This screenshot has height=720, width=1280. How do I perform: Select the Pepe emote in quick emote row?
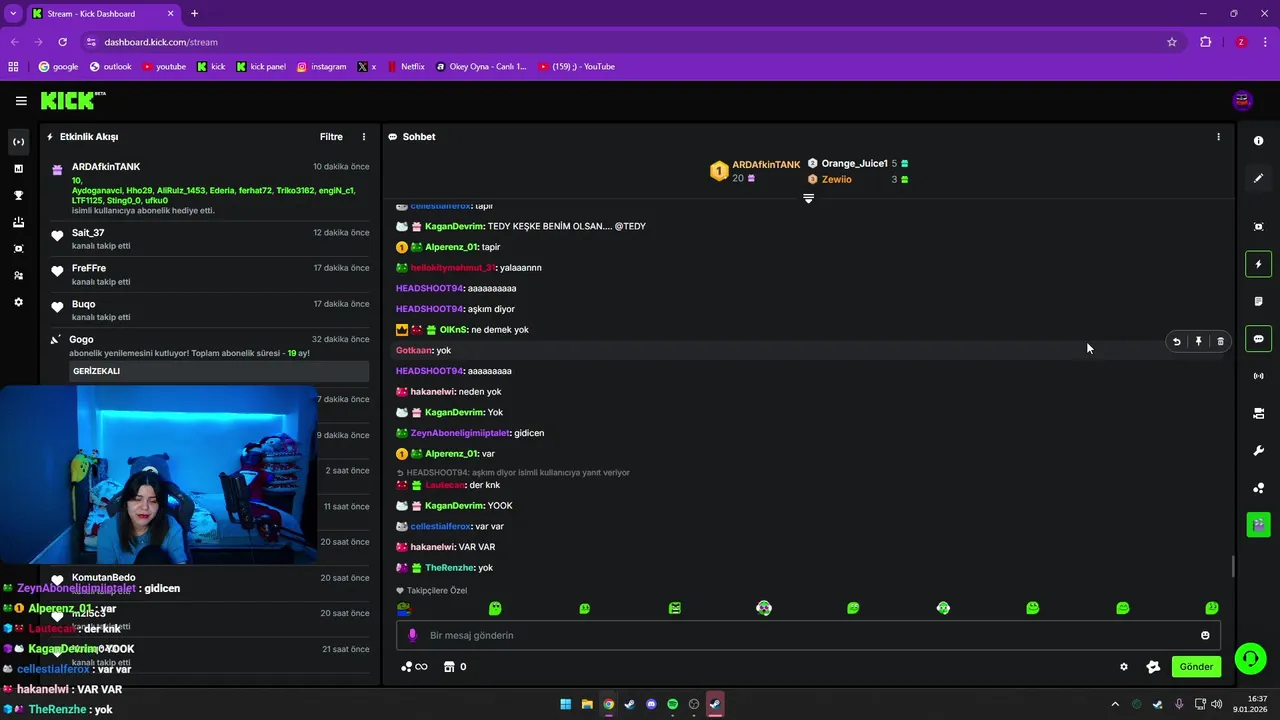404,608
